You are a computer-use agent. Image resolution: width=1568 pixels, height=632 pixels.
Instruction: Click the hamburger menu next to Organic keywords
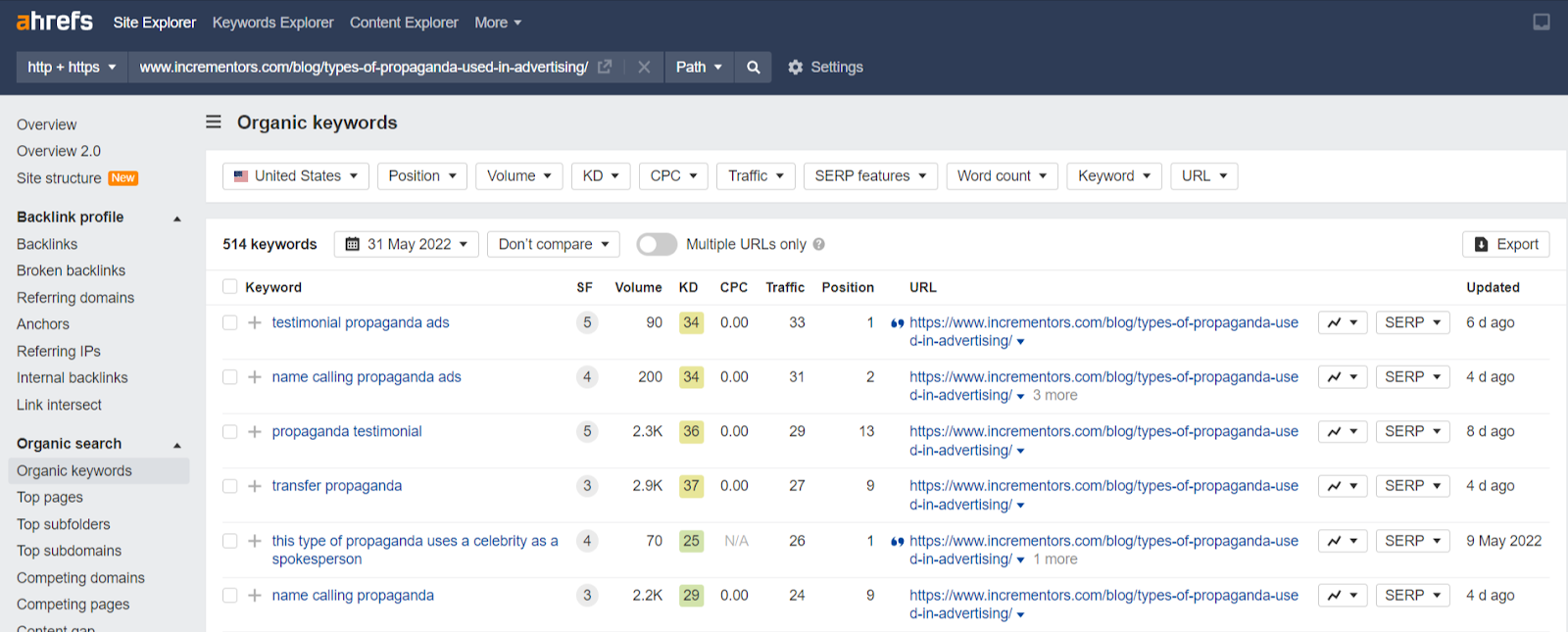214,122
